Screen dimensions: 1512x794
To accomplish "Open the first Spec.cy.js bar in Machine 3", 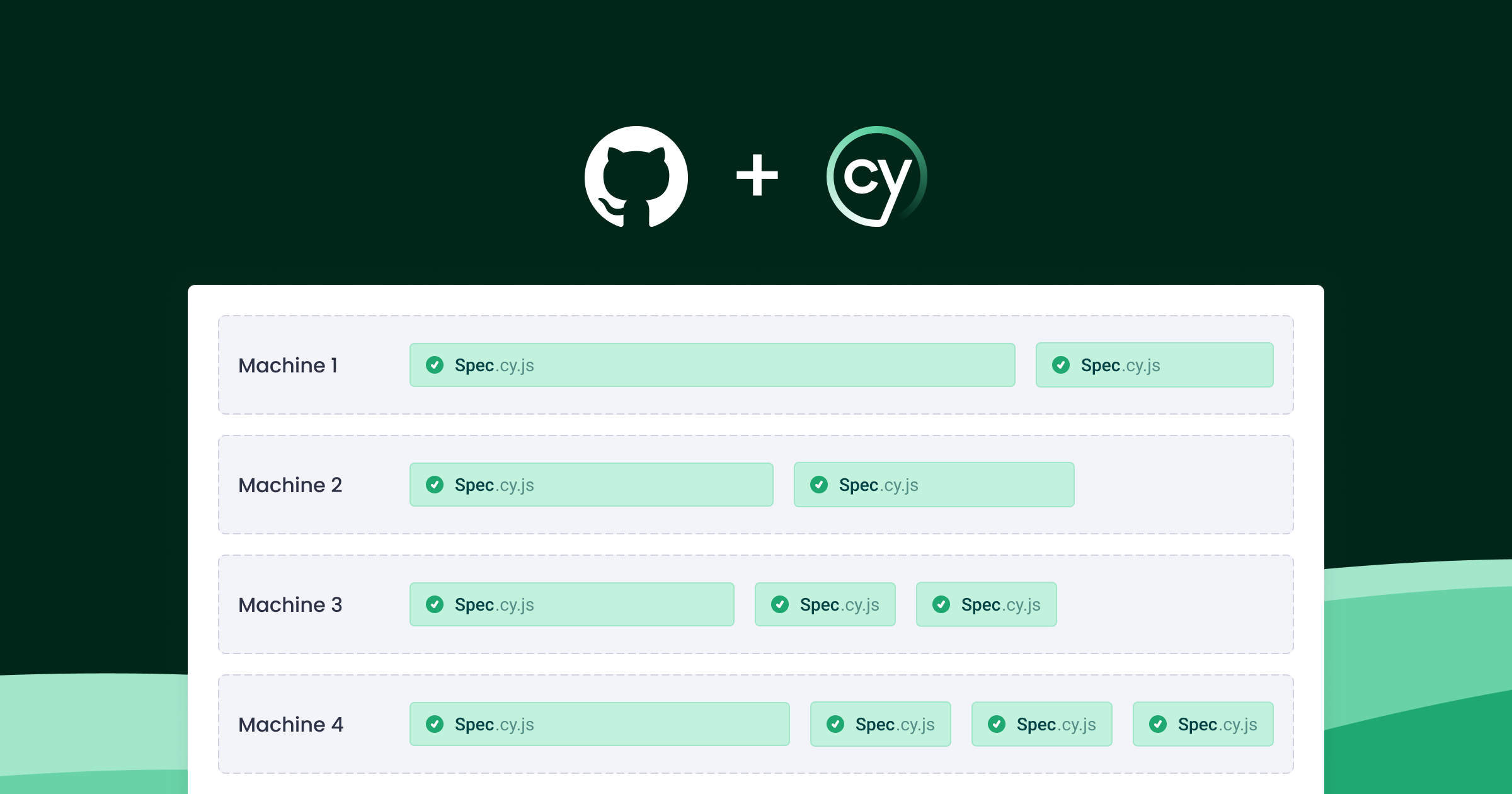I will pos(571,604).
